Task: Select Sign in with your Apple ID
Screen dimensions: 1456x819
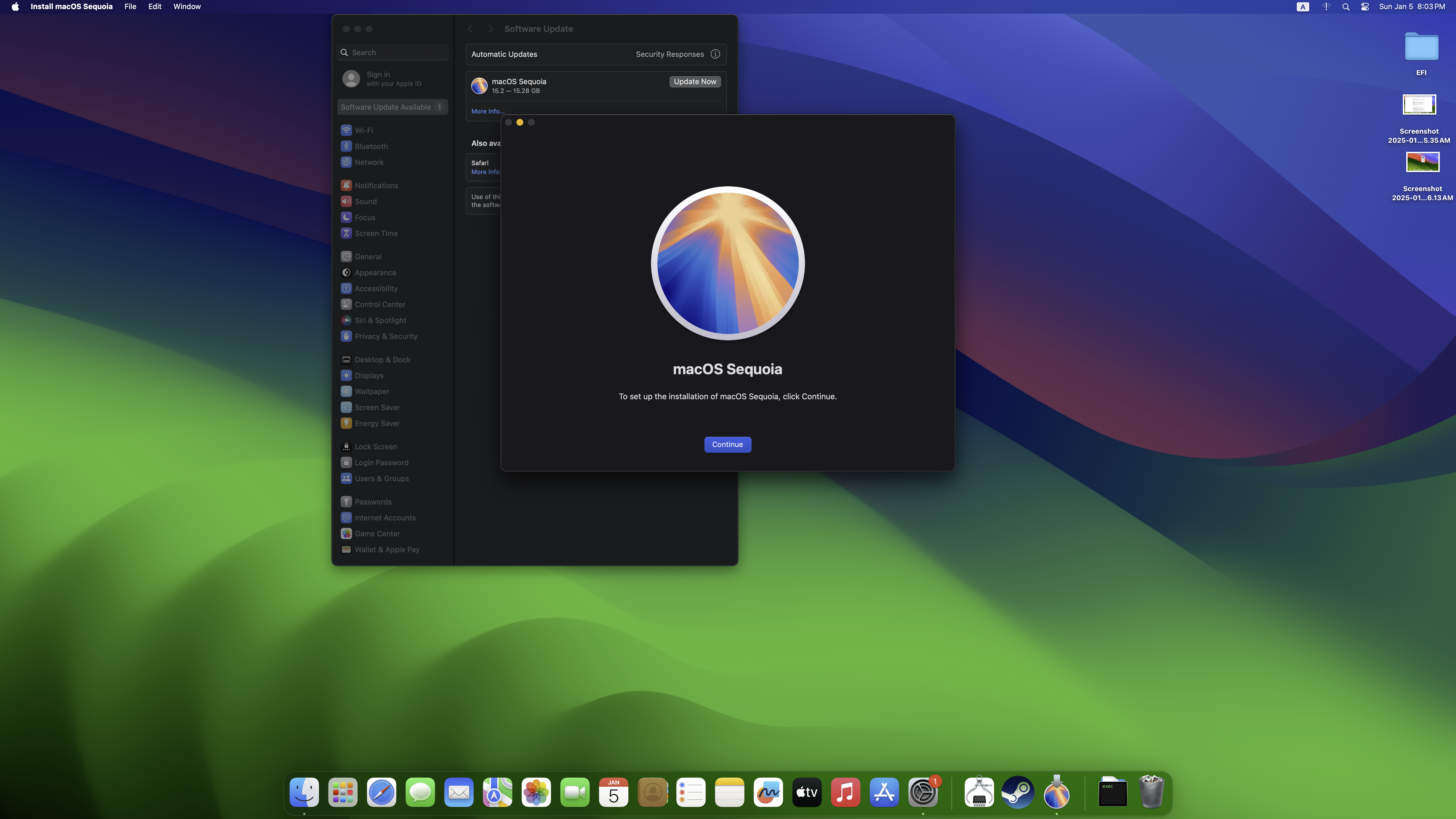Action: (x=393, y=78)
